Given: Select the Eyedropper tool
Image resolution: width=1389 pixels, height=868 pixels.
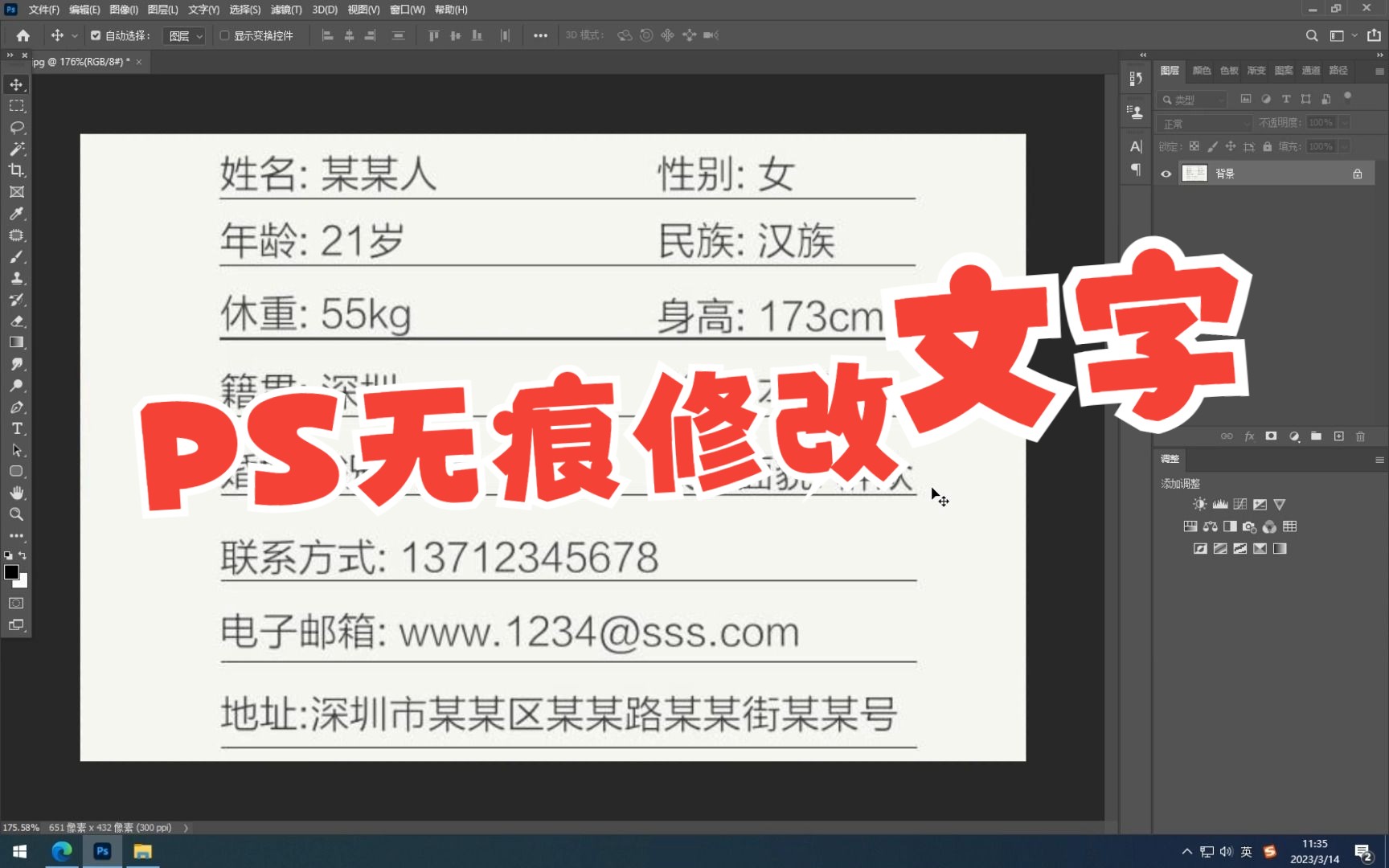Looking at the screenshot, I should [x=16, y=214].
